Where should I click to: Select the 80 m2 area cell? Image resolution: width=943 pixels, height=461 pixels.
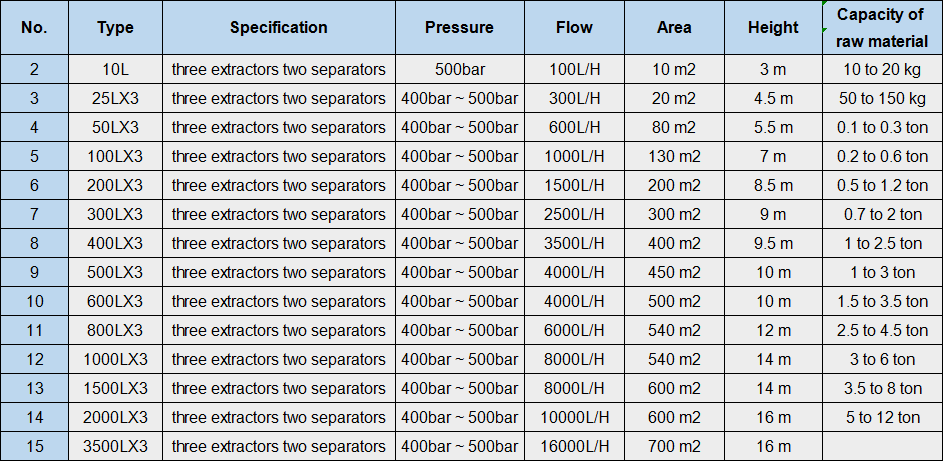(x=674, y=128)
